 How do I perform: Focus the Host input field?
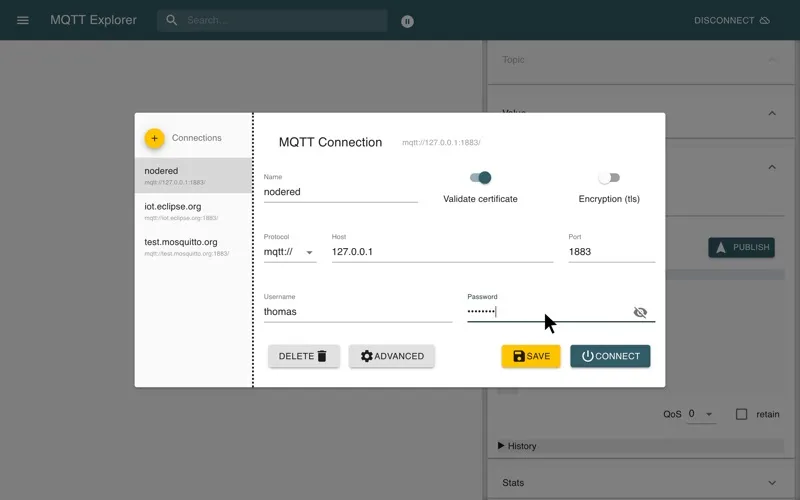(x=442, y=252)
